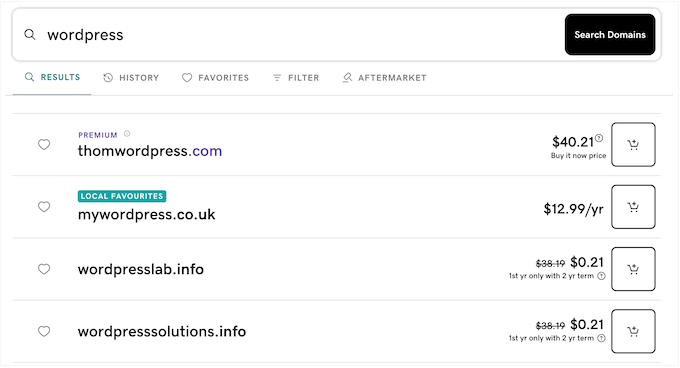
Task: Add wordpresslab.info to cart
Action: click(633, 269)
